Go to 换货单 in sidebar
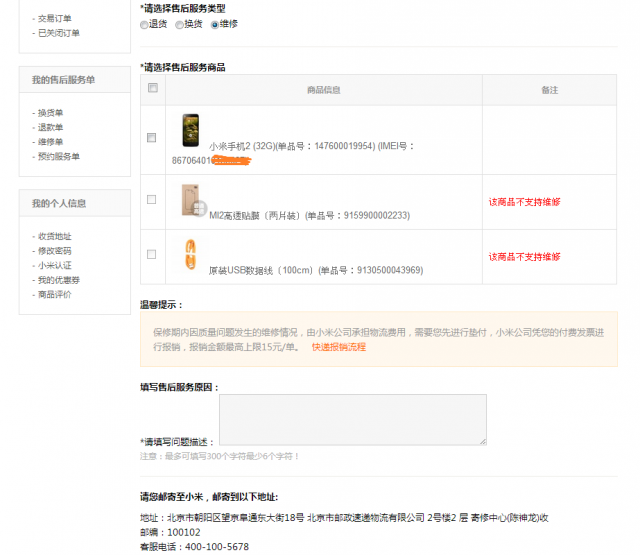Screen dimensions: 640x555 click(x=51, y=113)
